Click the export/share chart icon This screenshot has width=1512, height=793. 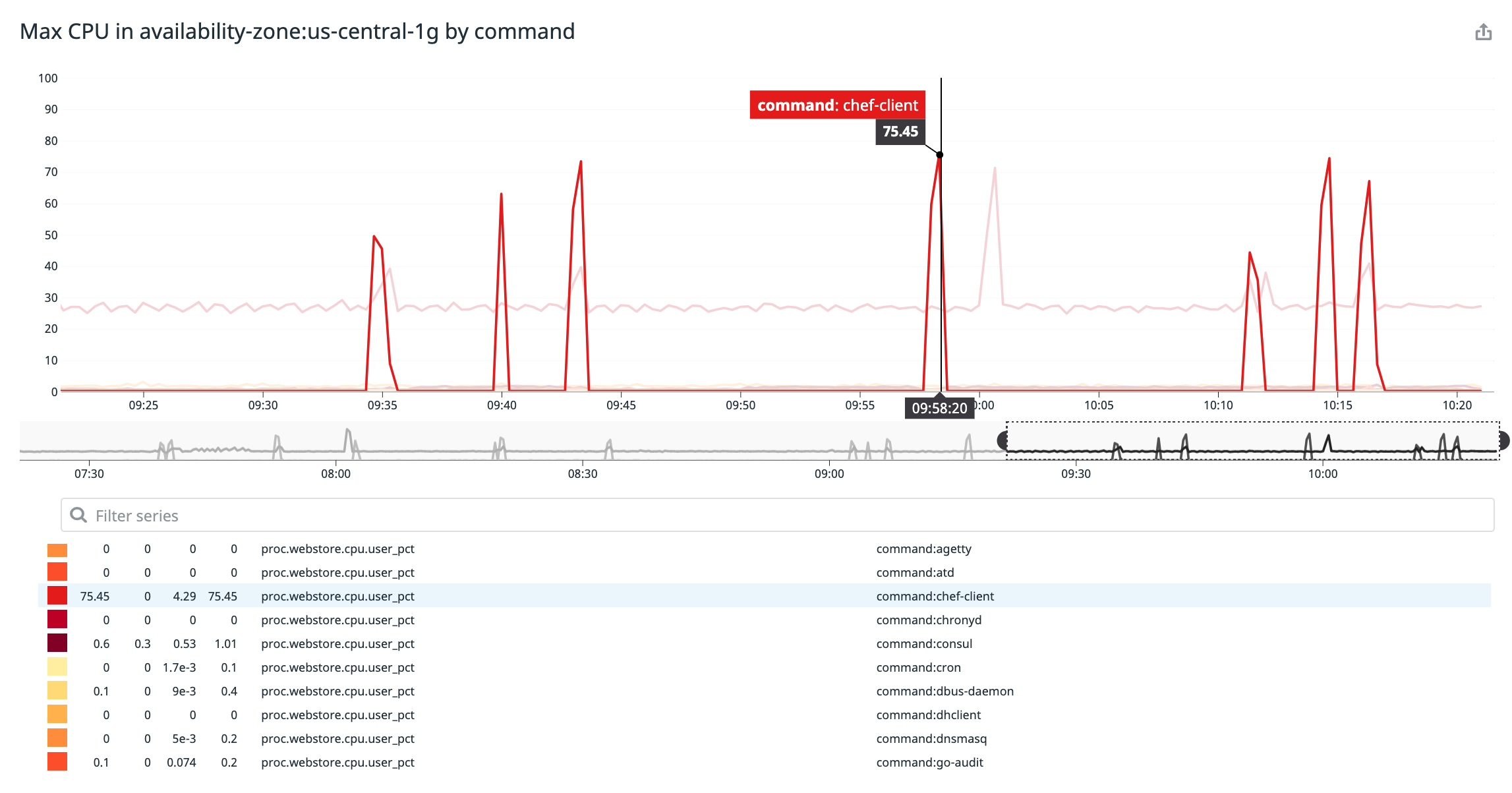(x=1483, y=31)
